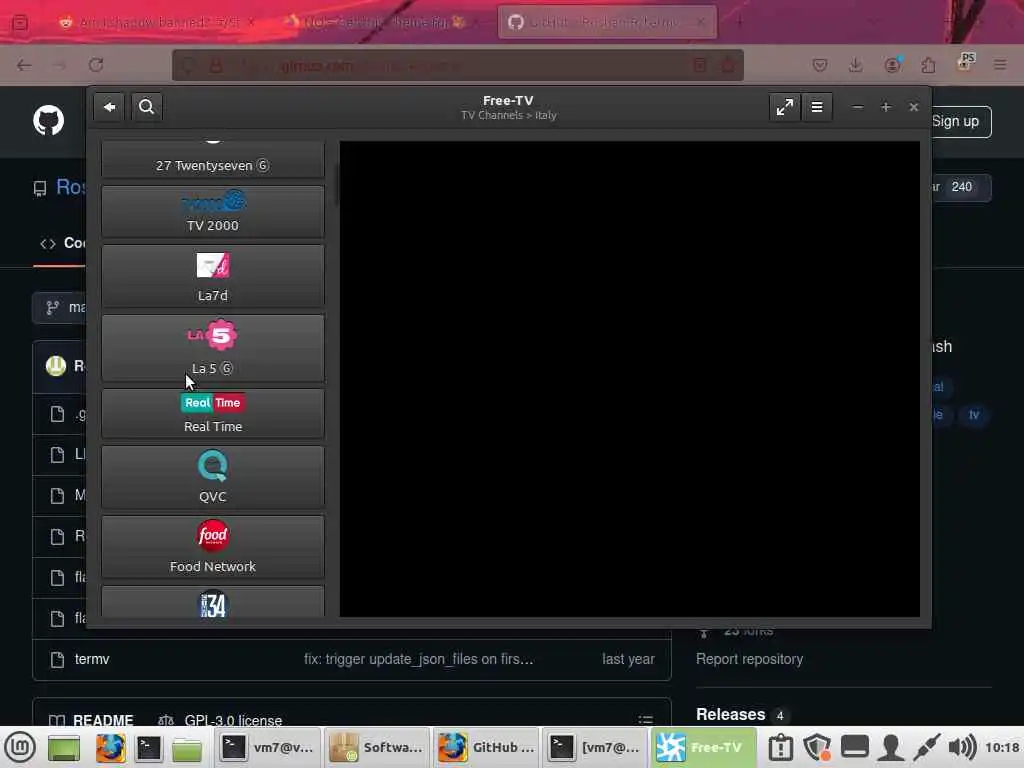Switch to the GitHub Firefox taskbar window
This screenshot has height=768, width=1024.
(486, 748)
